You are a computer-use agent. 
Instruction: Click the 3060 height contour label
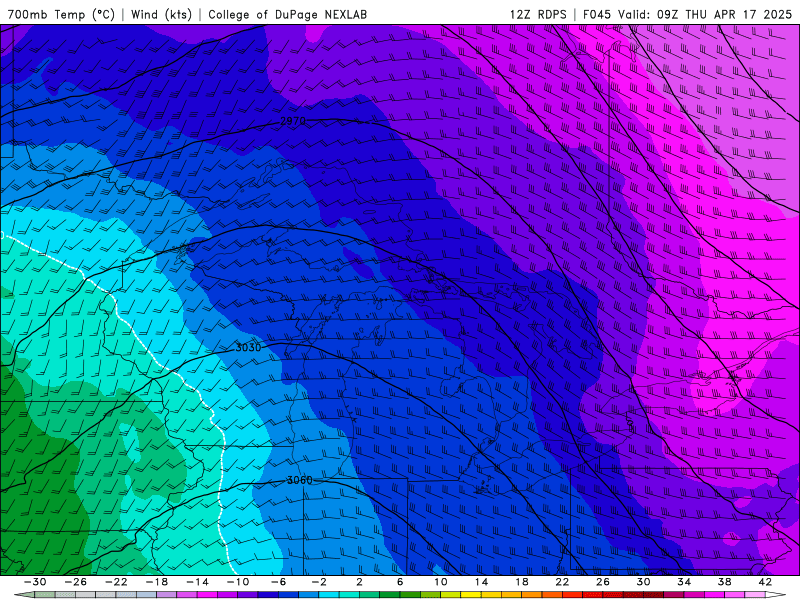click(x=299, y=480)
